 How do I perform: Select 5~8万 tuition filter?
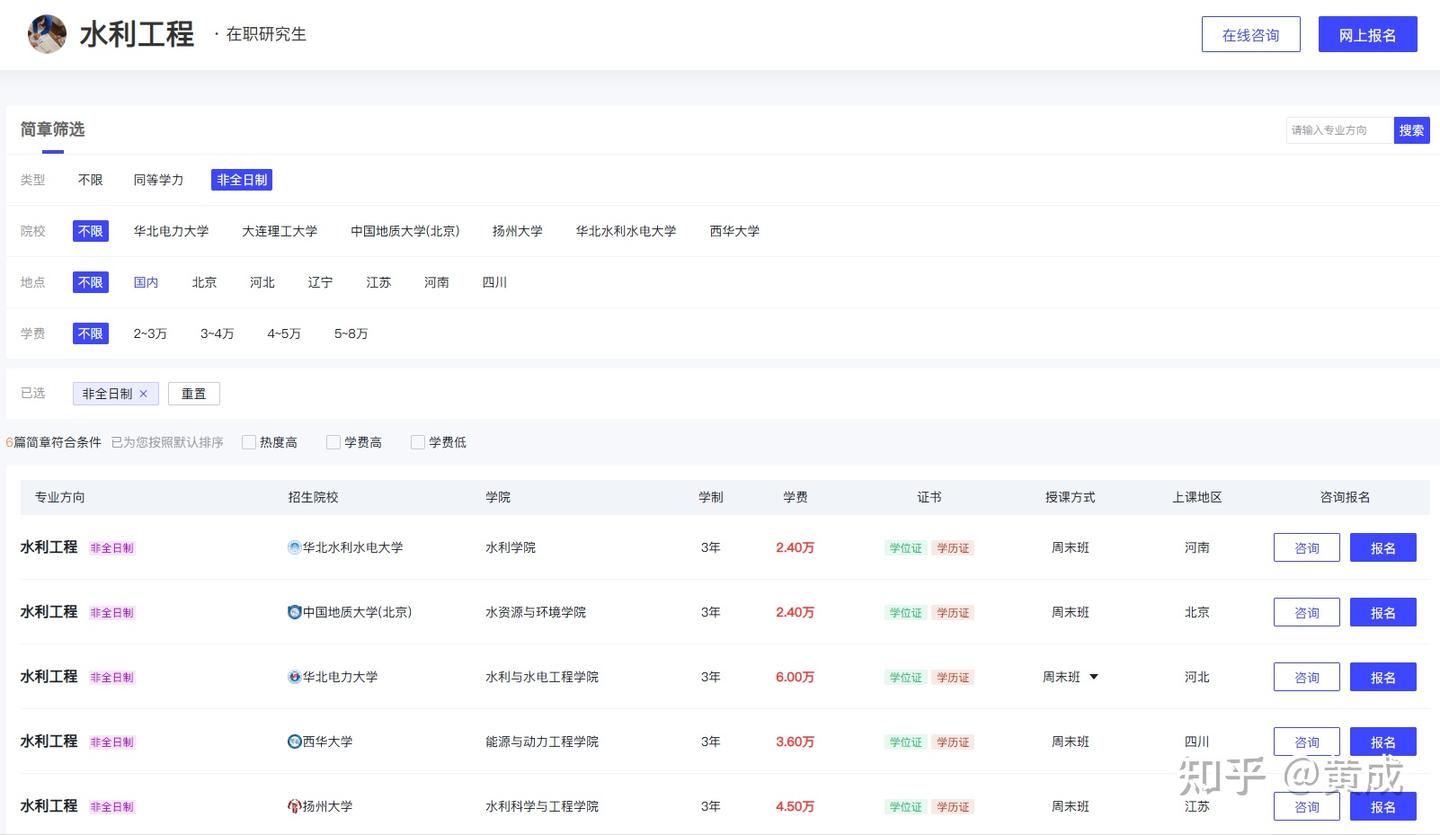click(351, 333)
